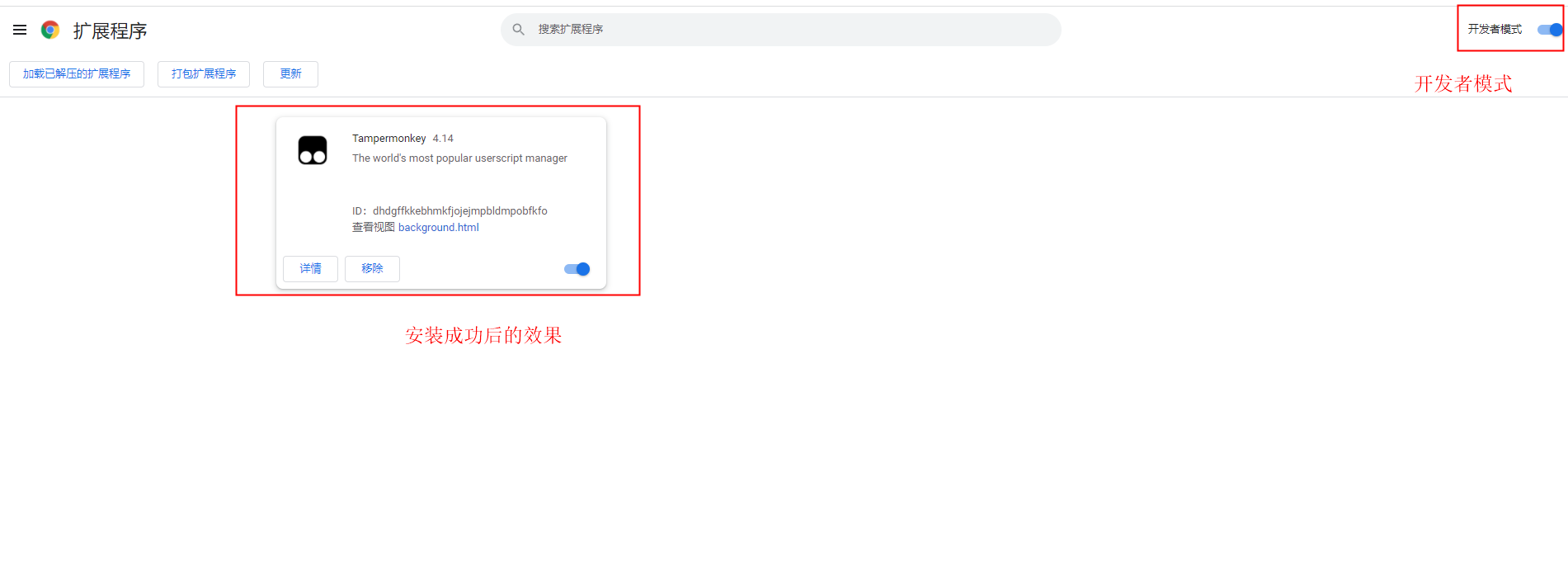Click the 查看视图 label

[x=374, y=228]
